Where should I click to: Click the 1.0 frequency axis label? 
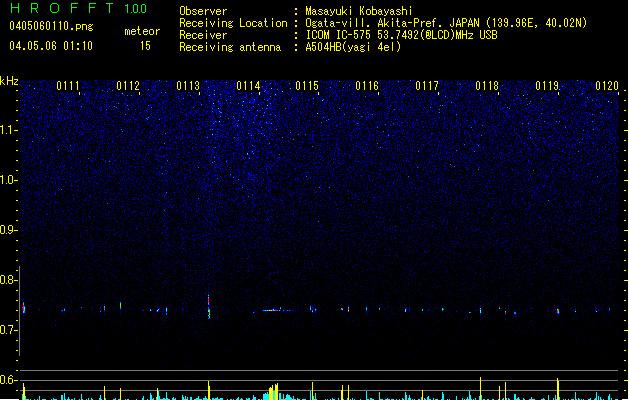[9, 180]
